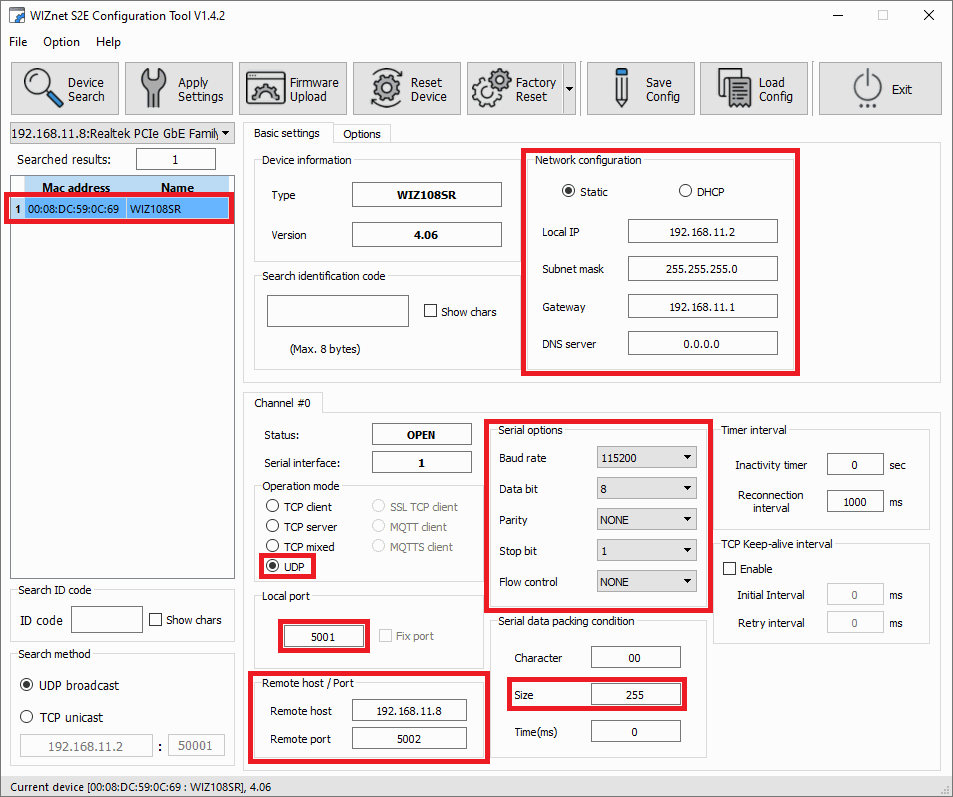Click the Load Config document icon
Viewport: 953px width, 797px height.
[735, 89]
